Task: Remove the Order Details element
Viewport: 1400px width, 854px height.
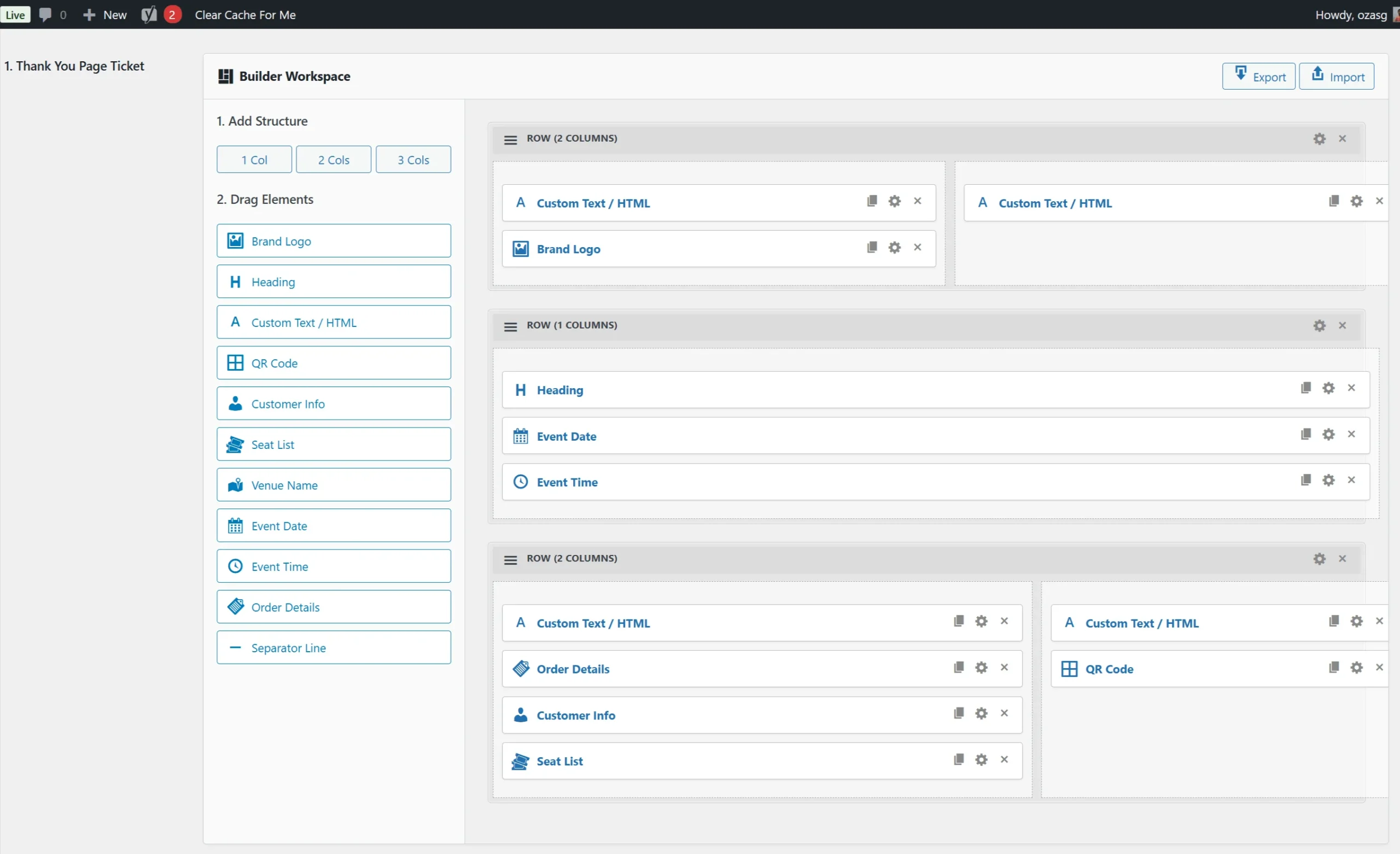Action: pos(1004,668)
